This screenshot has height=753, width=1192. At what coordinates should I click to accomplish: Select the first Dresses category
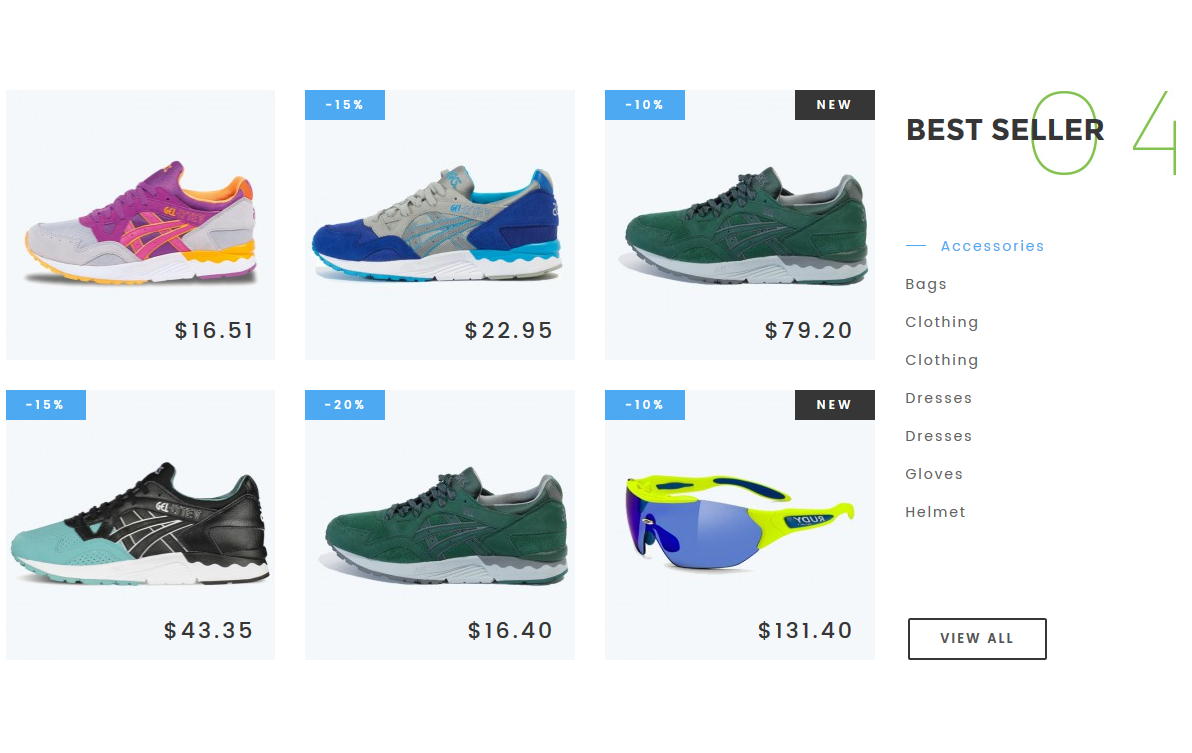(x=938, y=398)
